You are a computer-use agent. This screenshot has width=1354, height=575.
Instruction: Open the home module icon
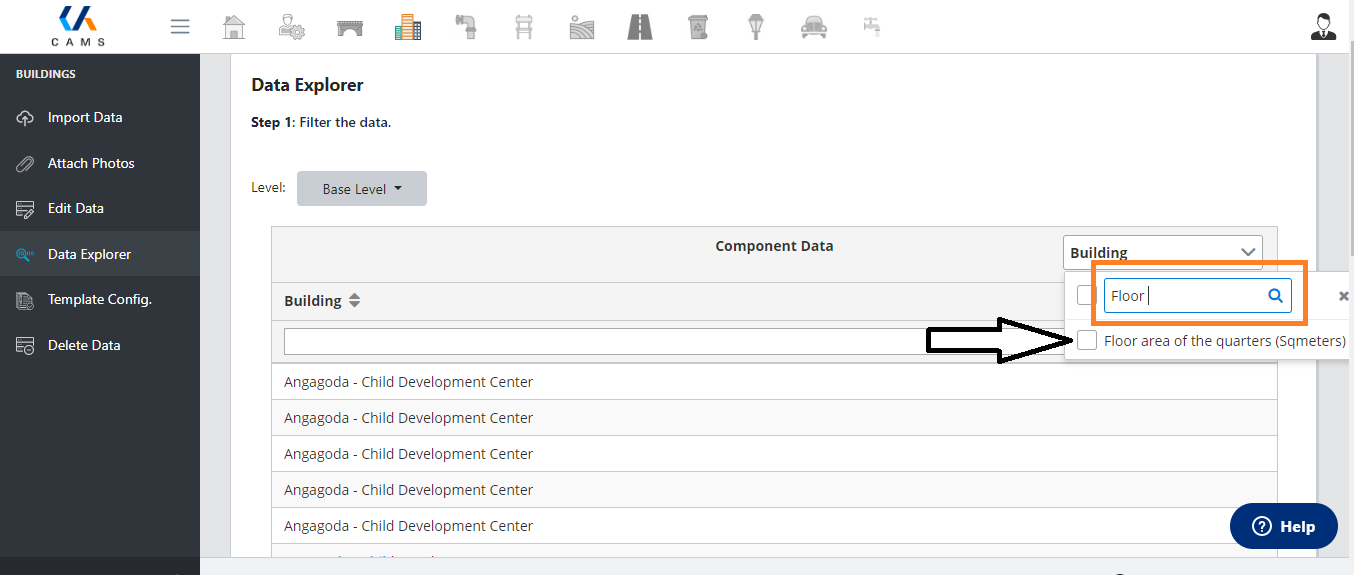[x=233, y=27]
